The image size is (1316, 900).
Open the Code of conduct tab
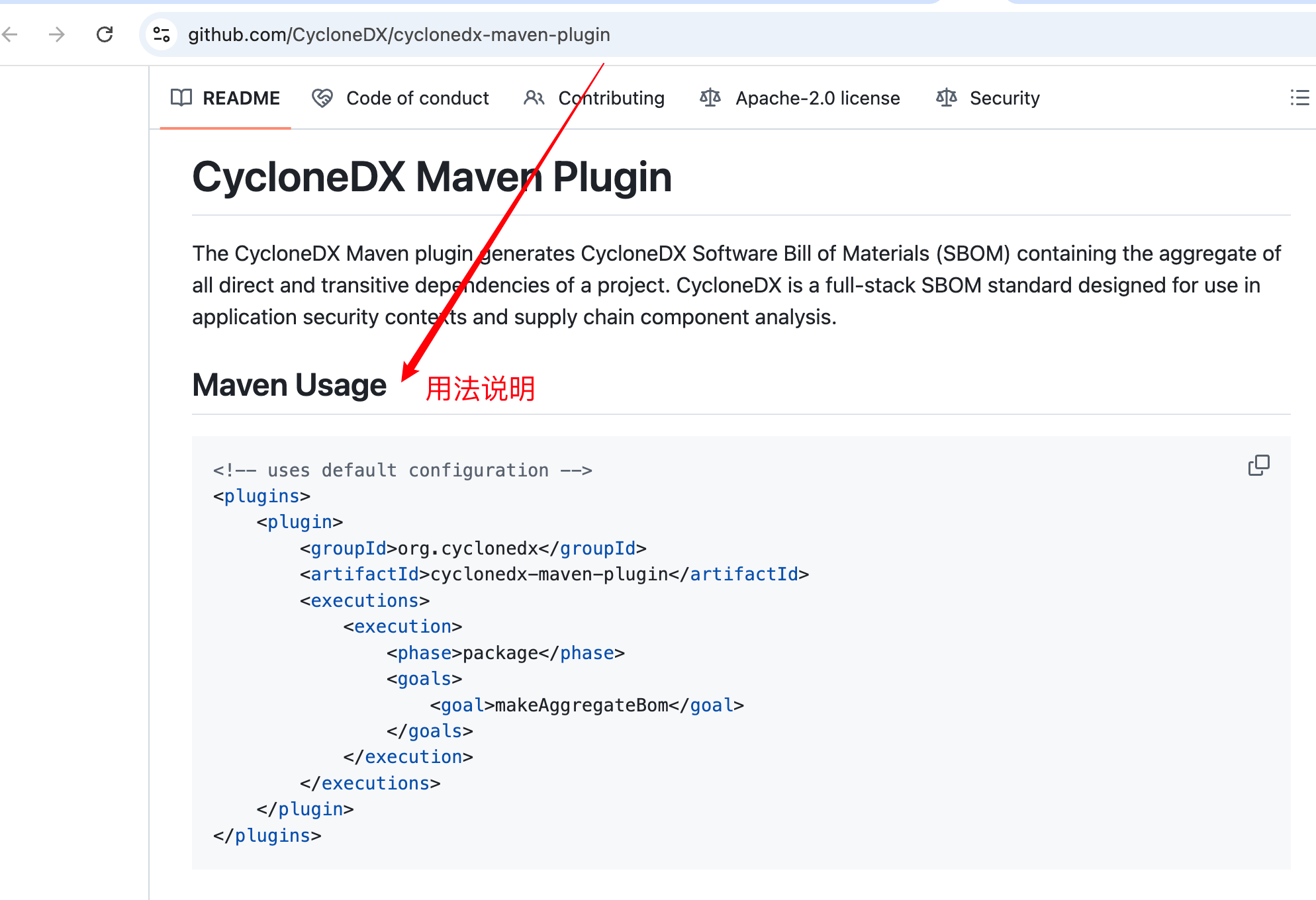point(417,98)
